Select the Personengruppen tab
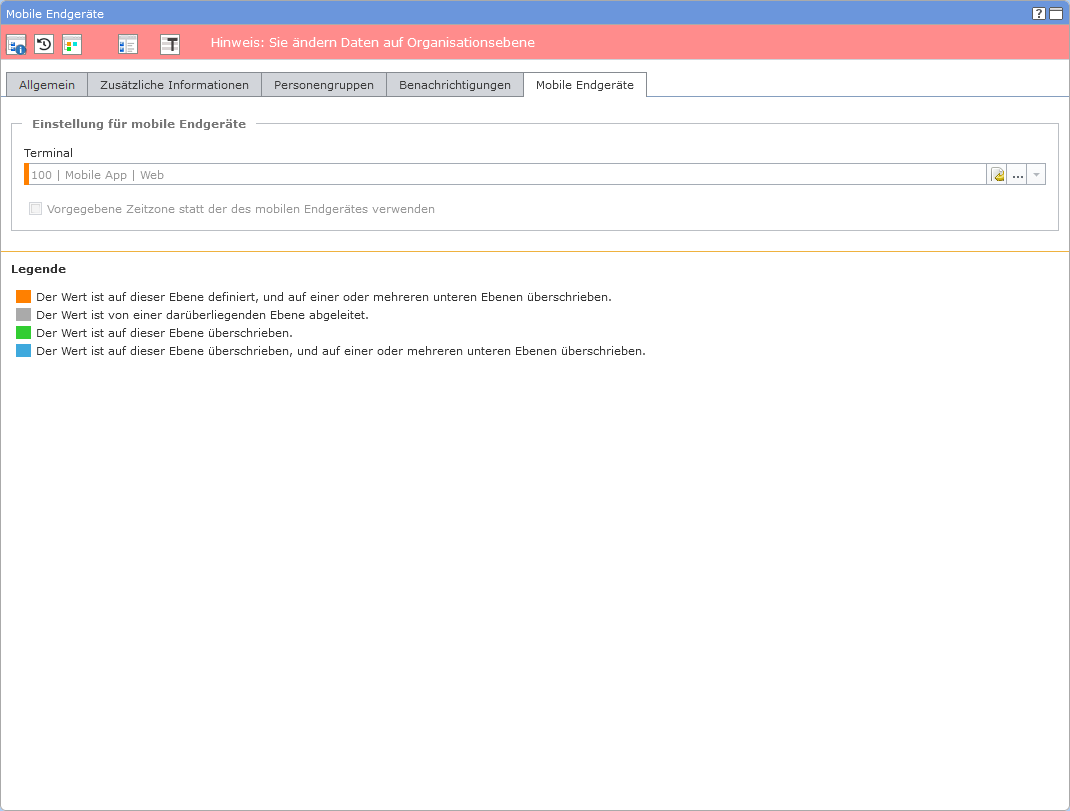This screenshot has width=1070, height=811. (324, 85)
